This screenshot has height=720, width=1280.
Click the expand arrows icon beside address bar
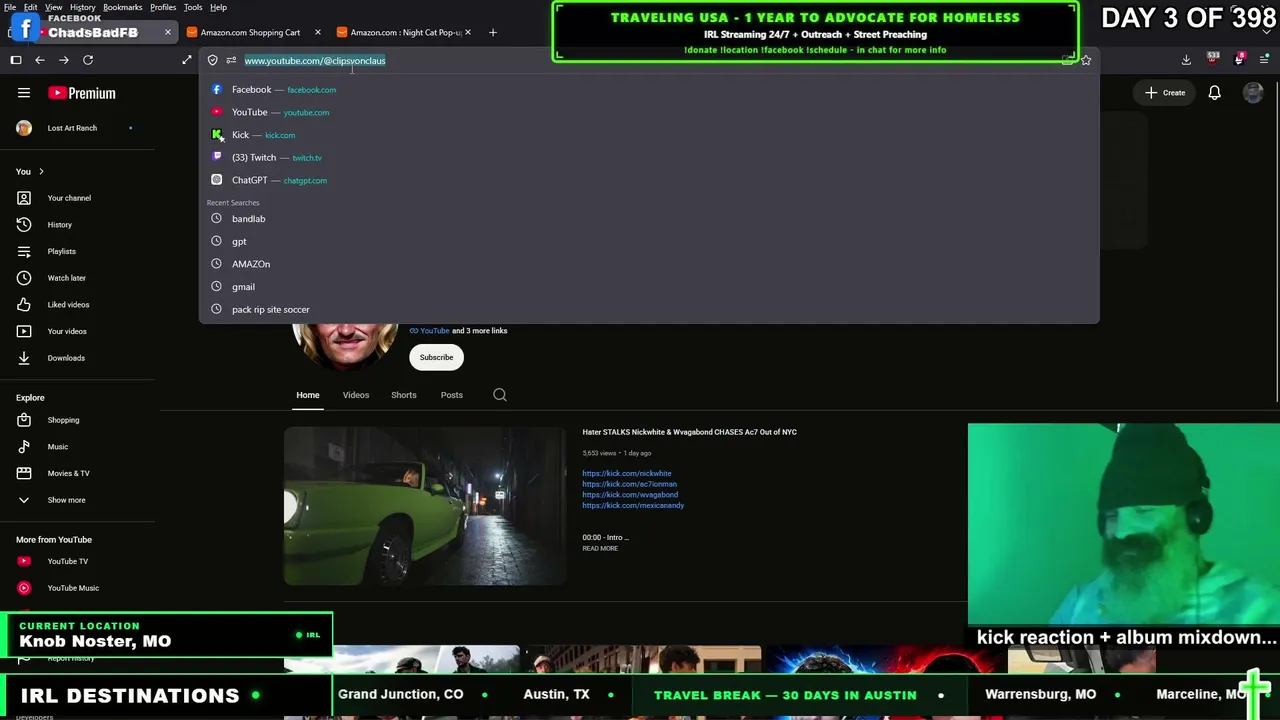(187, 60)
